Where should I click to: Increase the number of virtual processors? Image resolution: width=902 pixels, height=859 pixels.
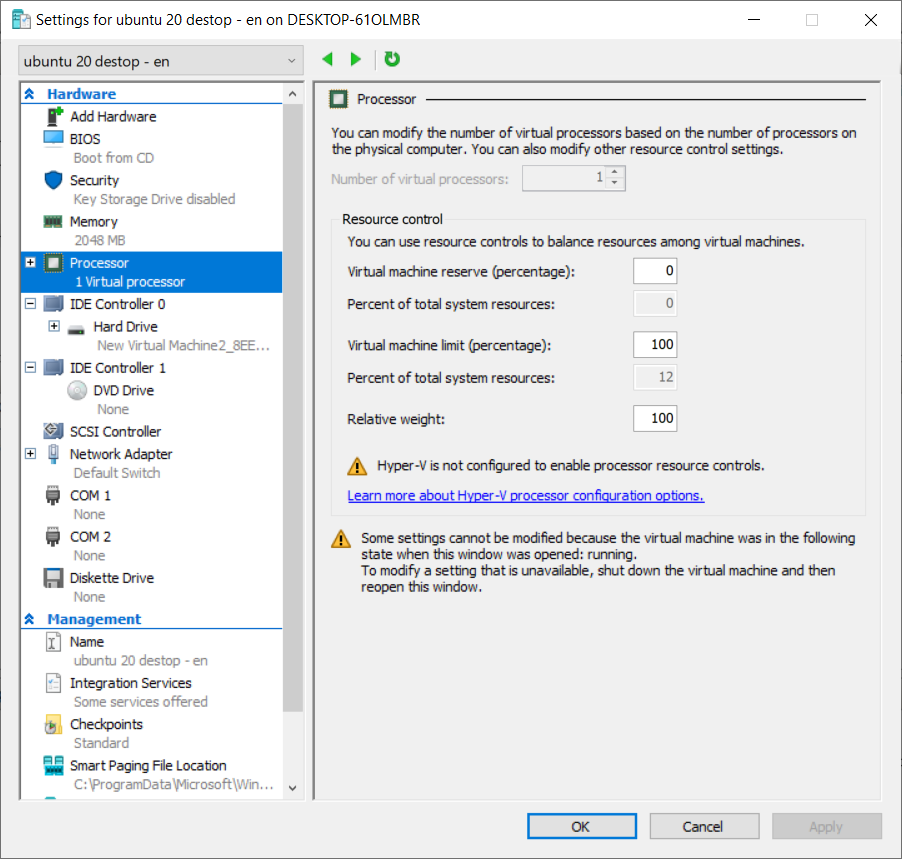click(615, 173)
